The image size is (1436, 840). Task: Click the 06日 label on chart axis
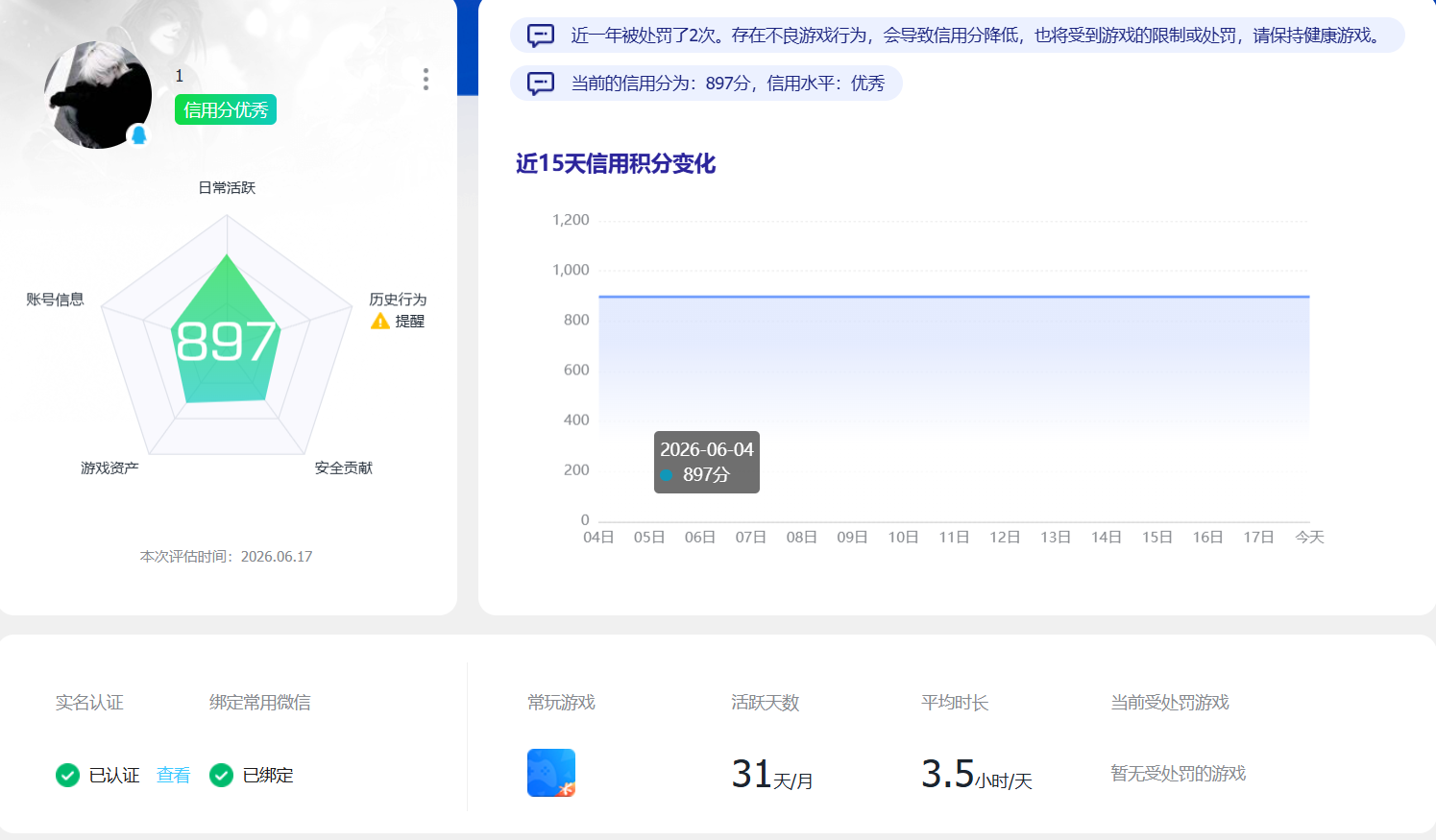point(700,537)
